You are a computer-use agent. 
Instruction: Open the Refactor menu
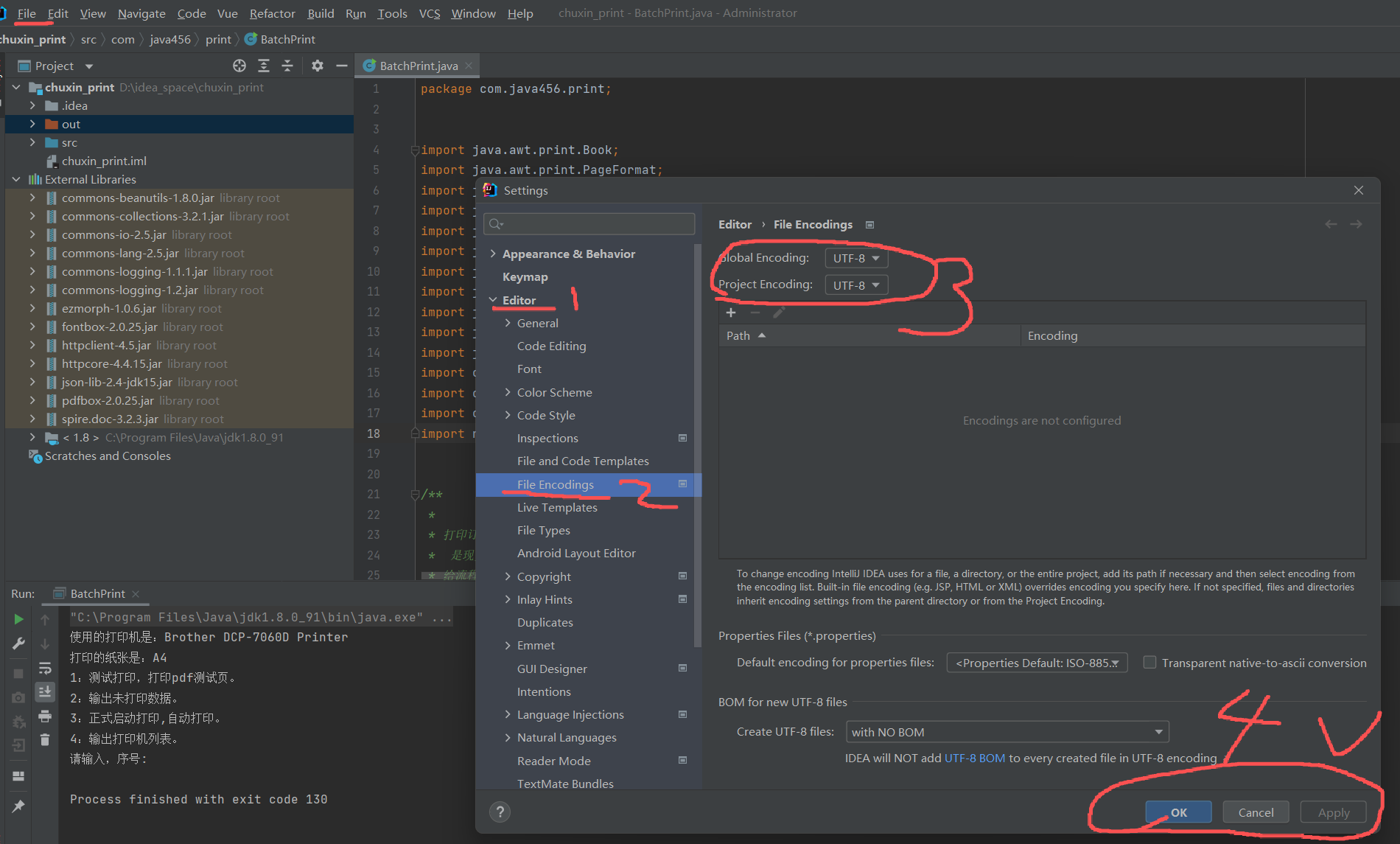click(272, 13)
